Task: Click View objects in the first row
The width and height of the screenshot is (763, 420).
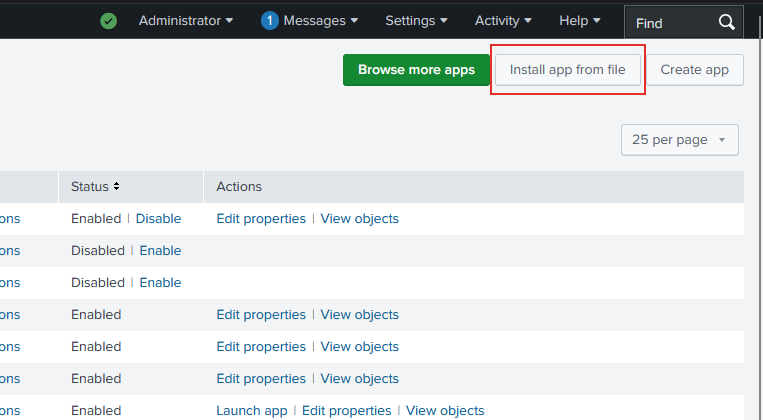Action: click(359, 219)
